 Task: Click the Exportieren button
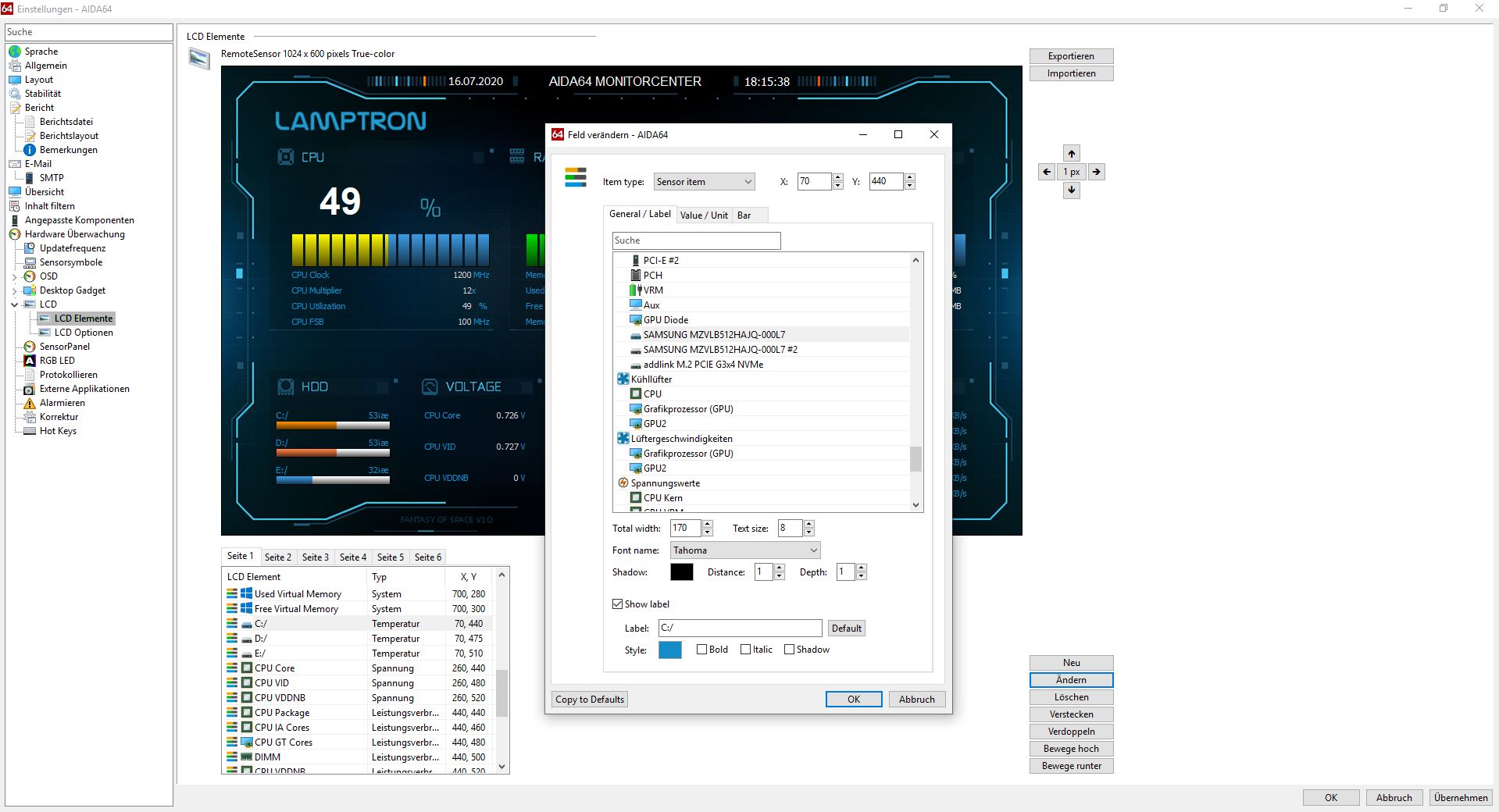click(x=1071, y=56)
